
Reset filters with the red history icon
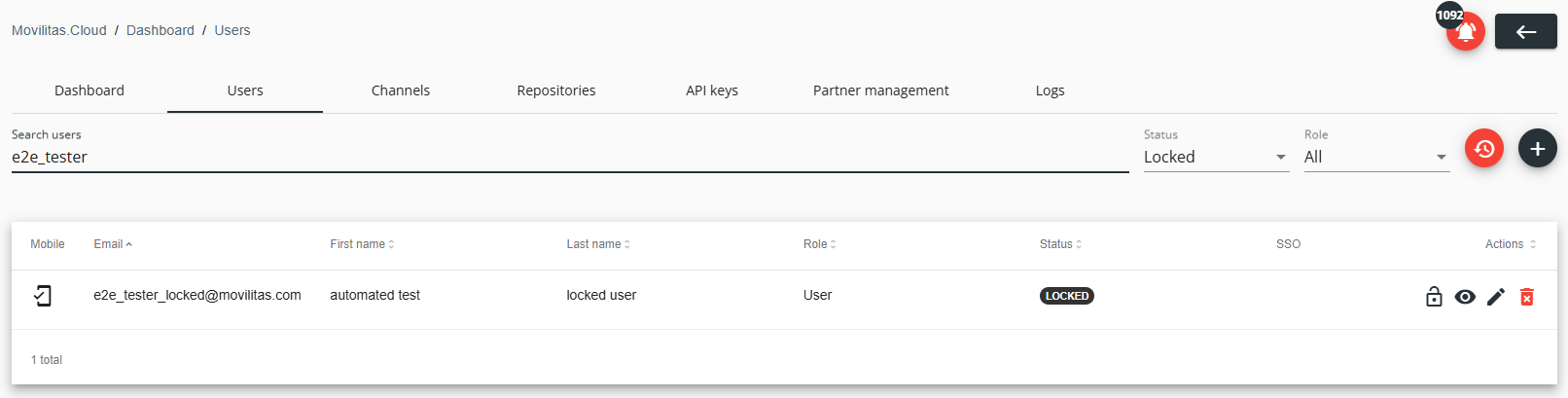tap(1484, 148)
